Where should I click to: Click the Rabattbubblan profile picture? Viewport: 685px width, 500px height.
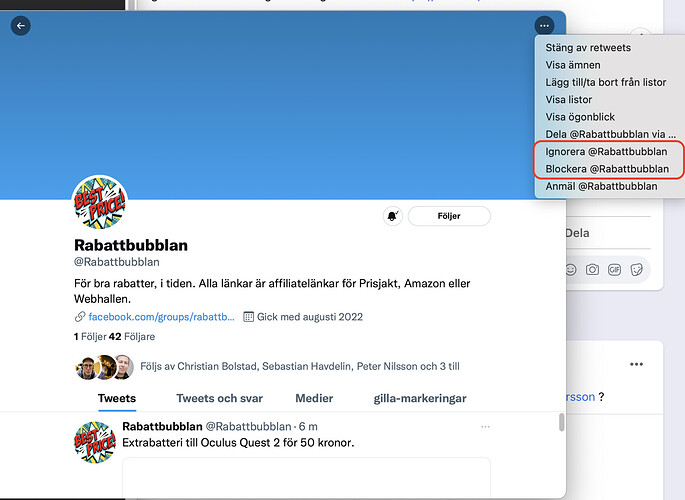pyautogui.click(x=100, y=202)
